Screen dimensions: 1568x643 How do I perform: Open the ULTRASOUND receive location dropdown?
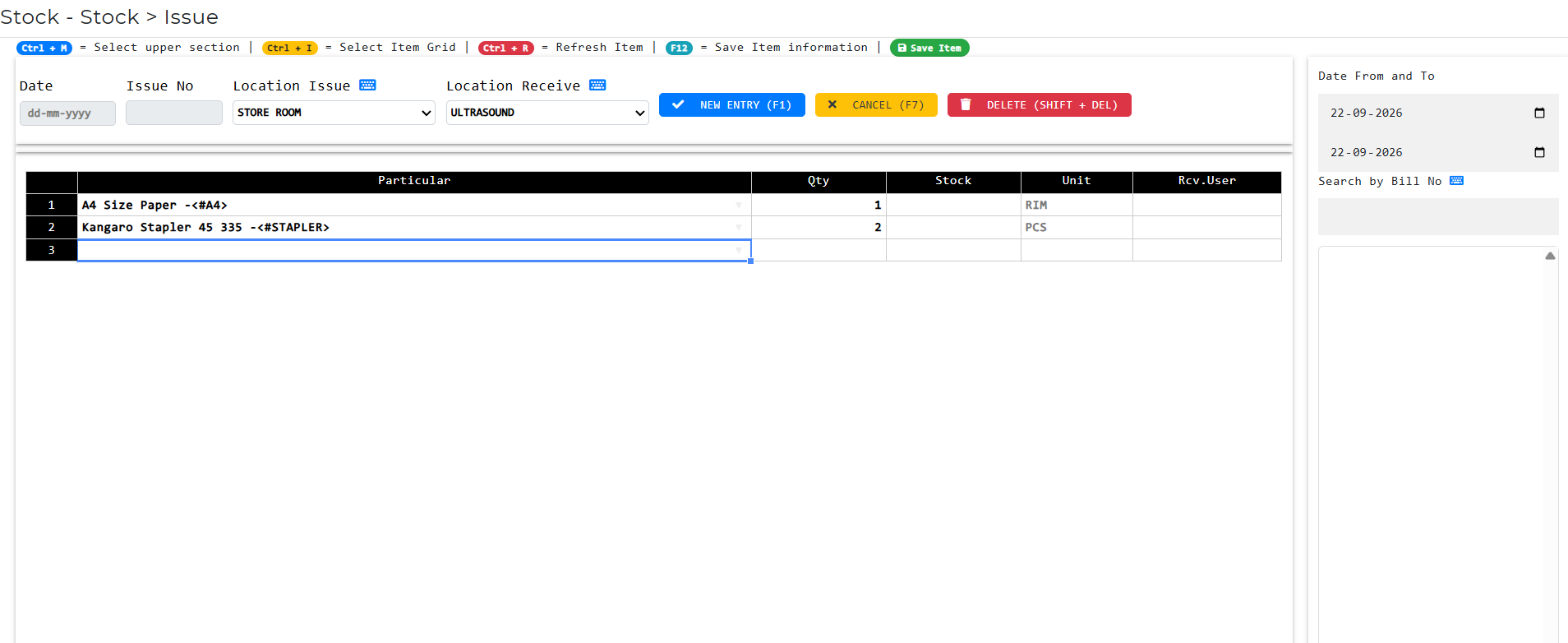click(547, 113)
